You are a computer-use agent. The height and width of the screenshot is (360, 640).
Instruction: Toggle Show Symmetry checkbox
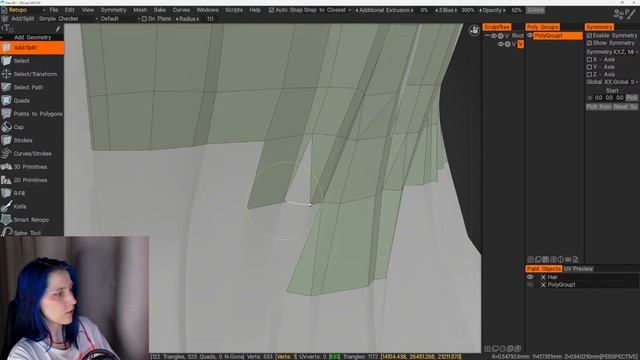(x=589, y=43)
